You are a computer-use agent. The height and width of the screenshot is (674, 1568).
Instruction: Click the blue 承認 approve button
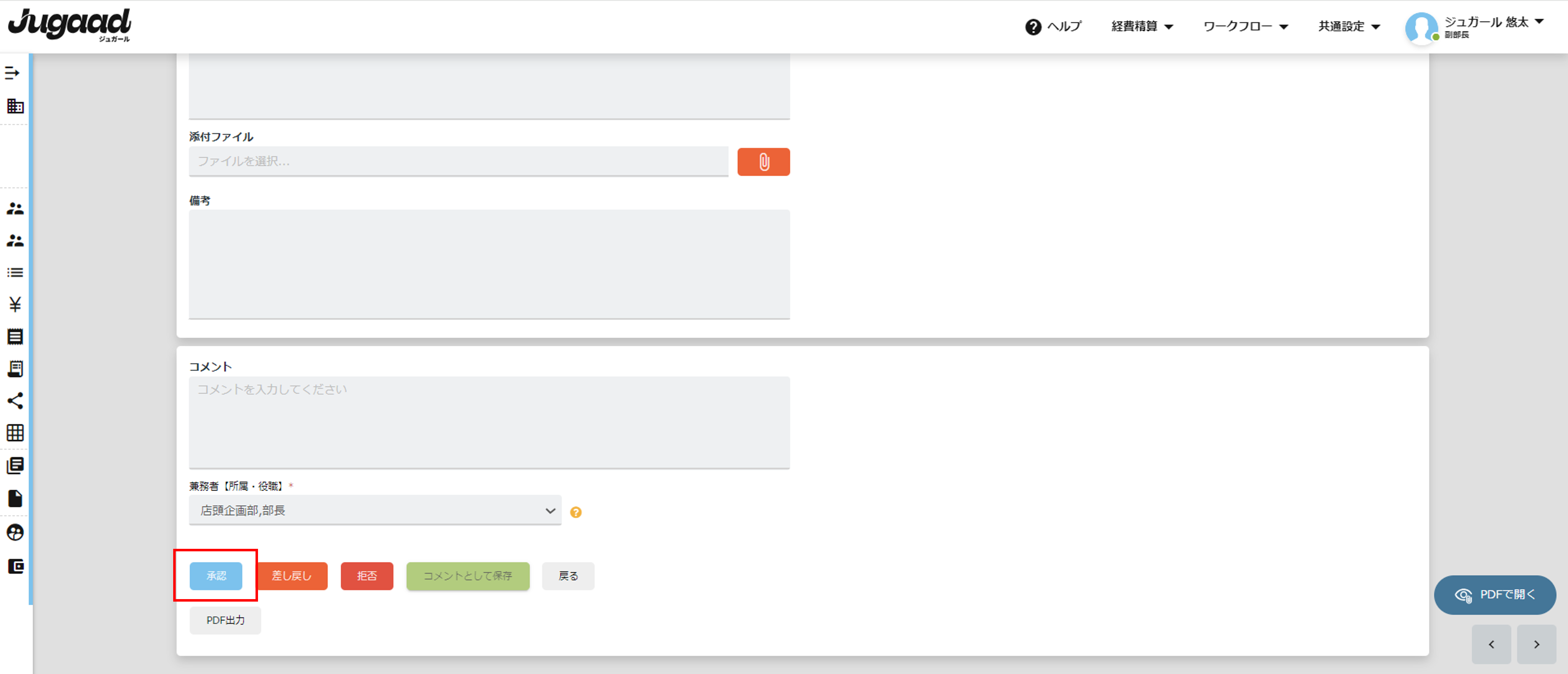(216, 576)
